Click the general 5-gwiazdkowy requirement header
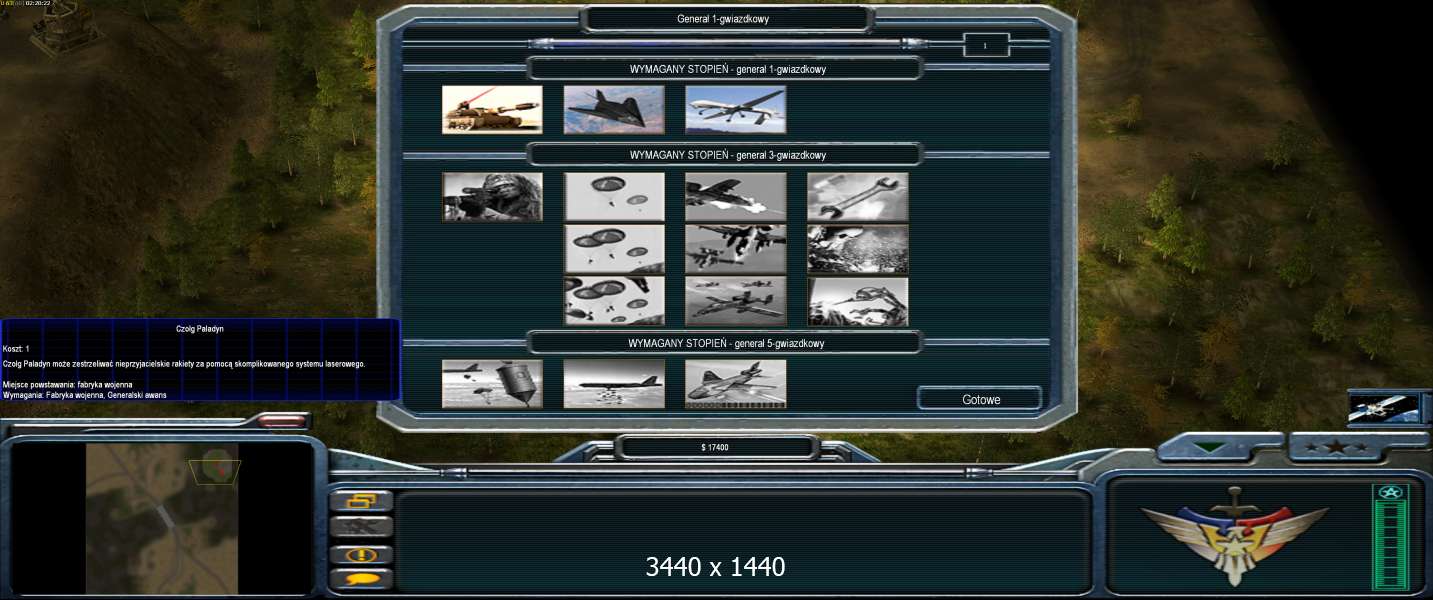 (x=724, y=343)
